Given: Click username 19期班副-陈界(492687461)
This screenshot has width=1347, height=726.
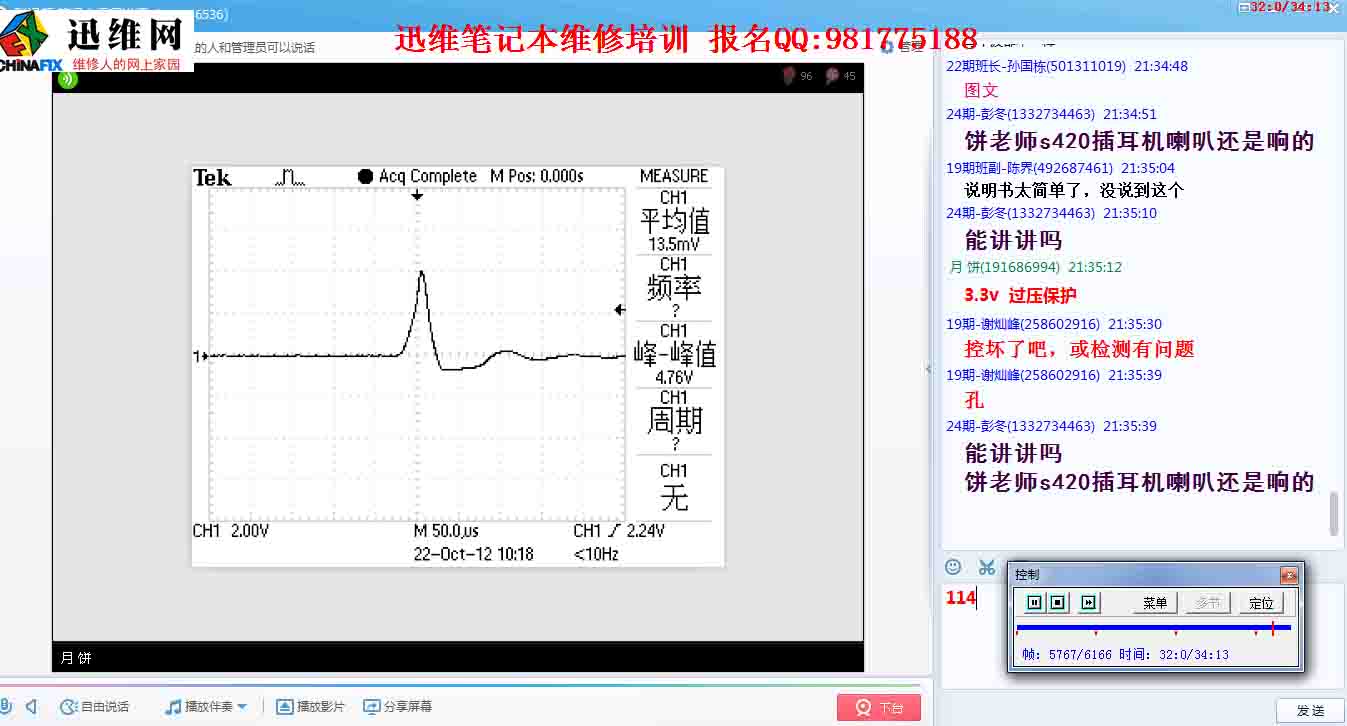Looking at the screenshot, I should 1029,168.
